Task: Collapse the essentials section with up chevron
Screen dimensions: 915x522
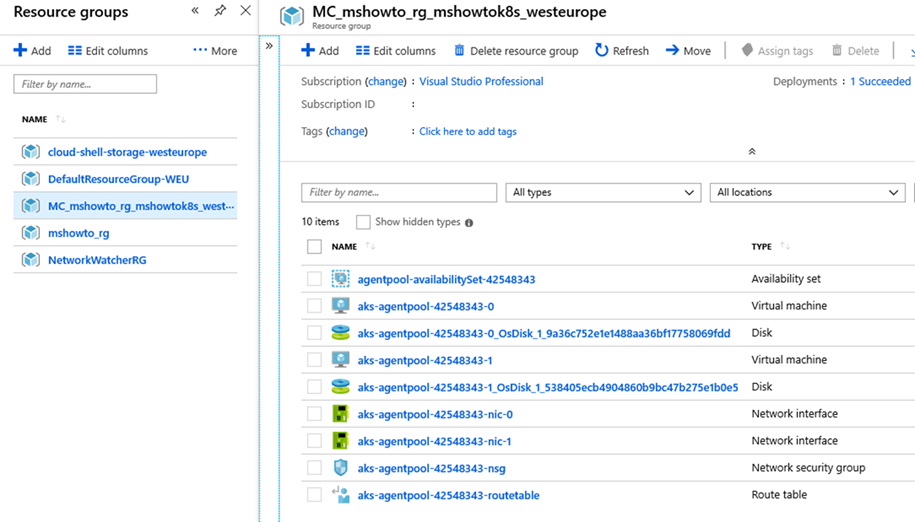Action: point(752,151)
